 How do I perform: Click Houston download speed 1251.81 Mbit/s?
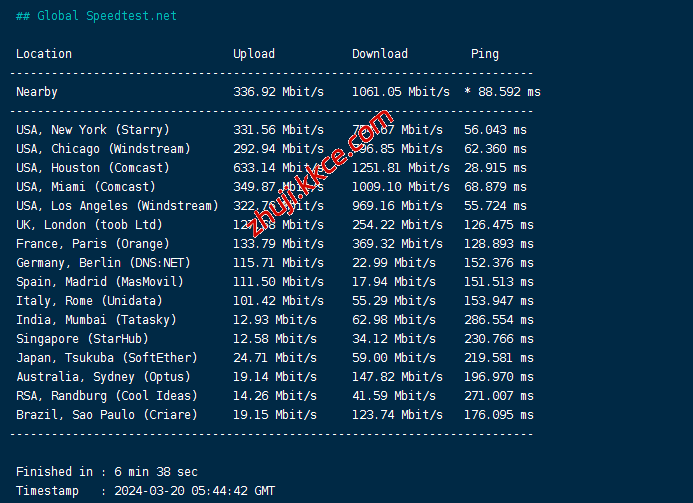(x=401, y=168)
